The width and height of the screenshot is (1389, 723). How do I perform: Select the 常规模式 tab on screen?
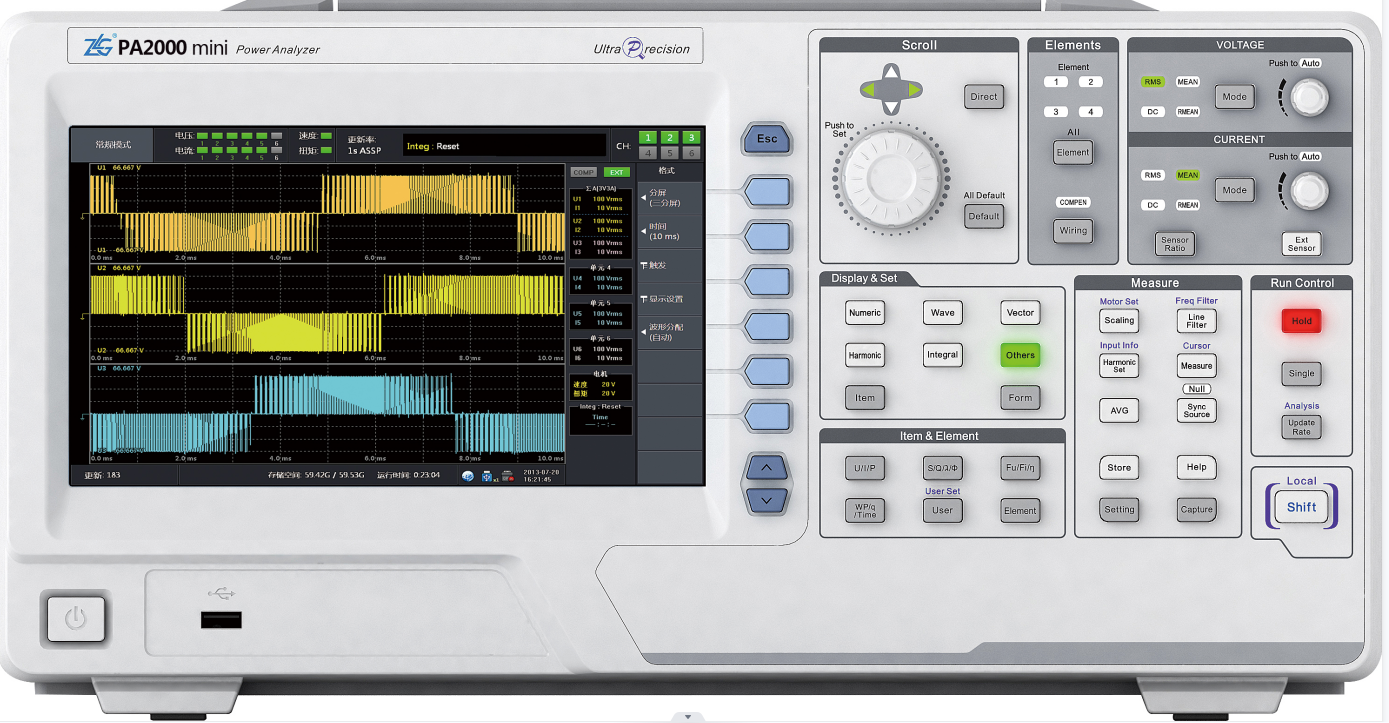(112, 144)
